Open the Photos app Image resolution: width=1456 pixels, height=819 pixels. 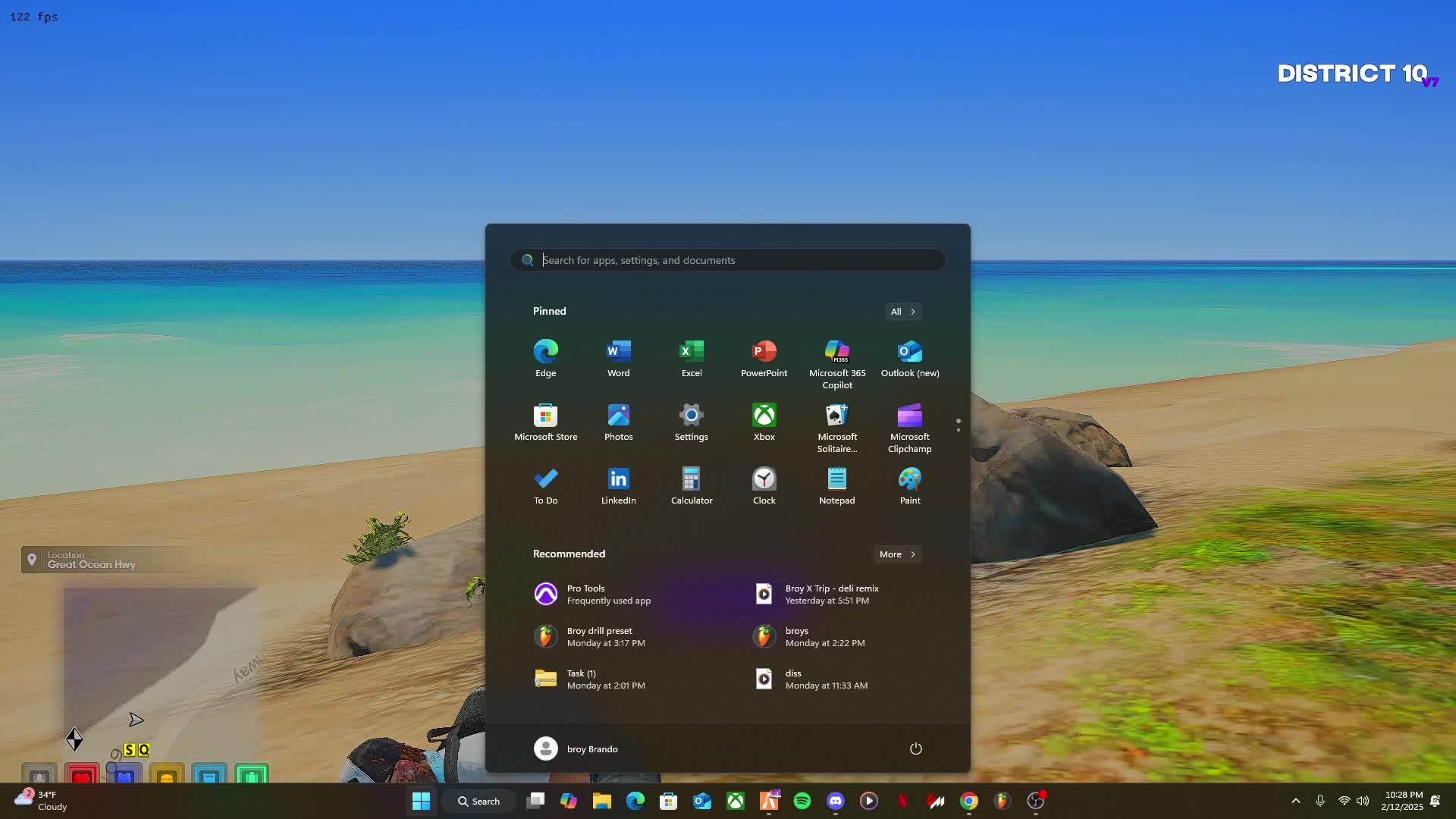coord(618,422)
